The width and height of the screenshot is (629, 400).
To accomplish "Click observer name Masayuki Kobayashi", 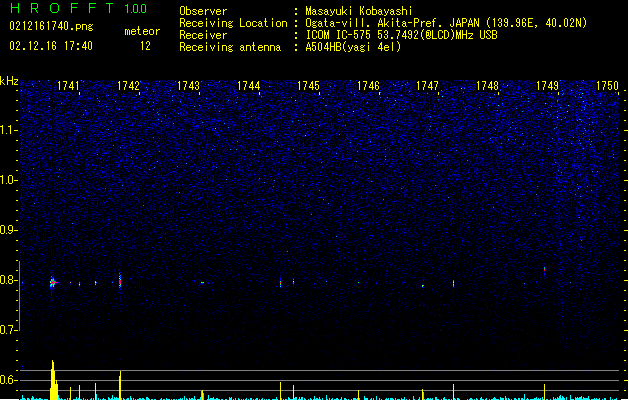I will tap(359, 11).
